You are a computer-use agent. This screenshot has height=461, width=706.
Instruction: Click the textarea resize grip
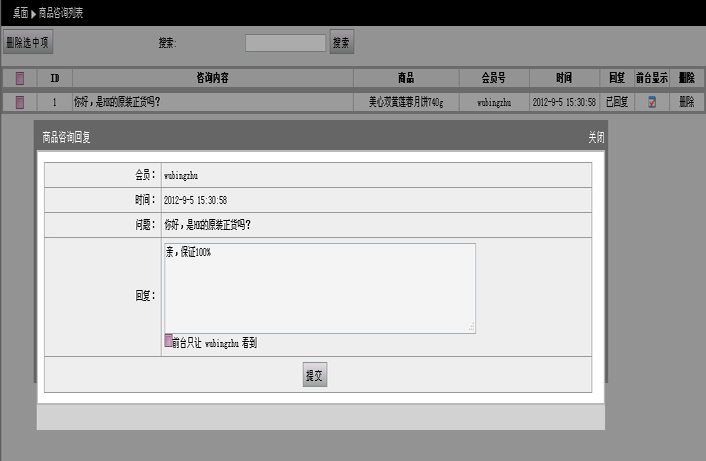471,328
